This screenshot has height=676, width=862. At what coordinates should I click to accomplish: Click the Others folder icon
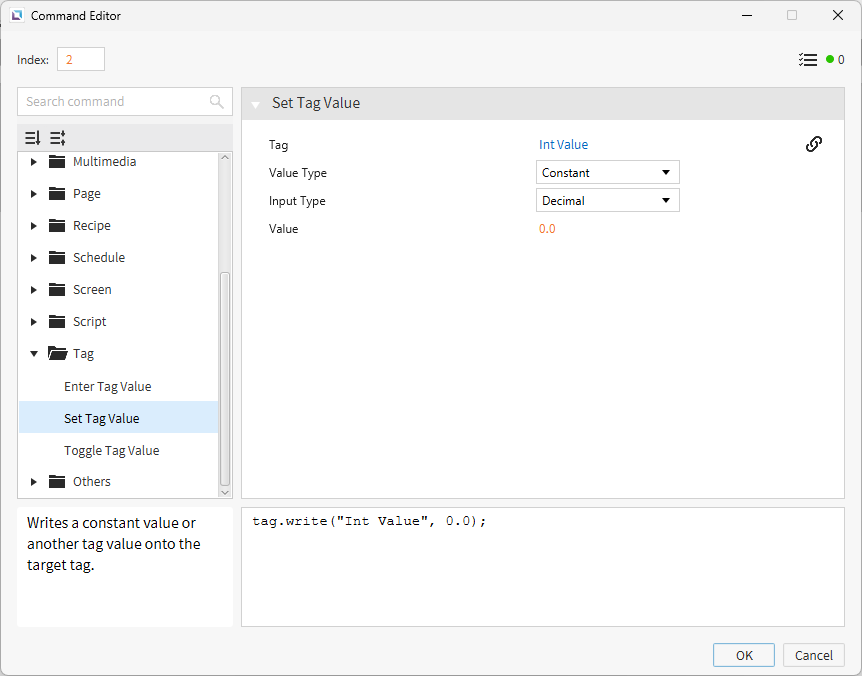[57, 481]
